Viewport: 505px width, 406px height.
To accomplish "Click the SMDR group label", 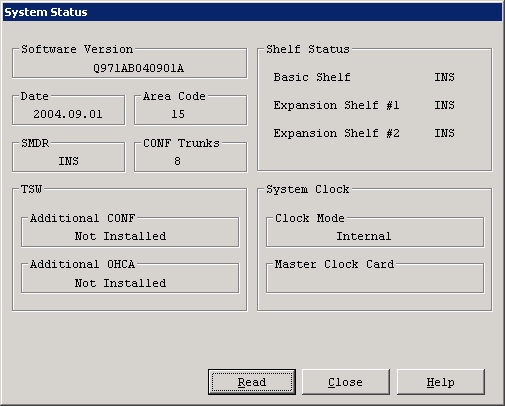I will [x=35, y=143].
